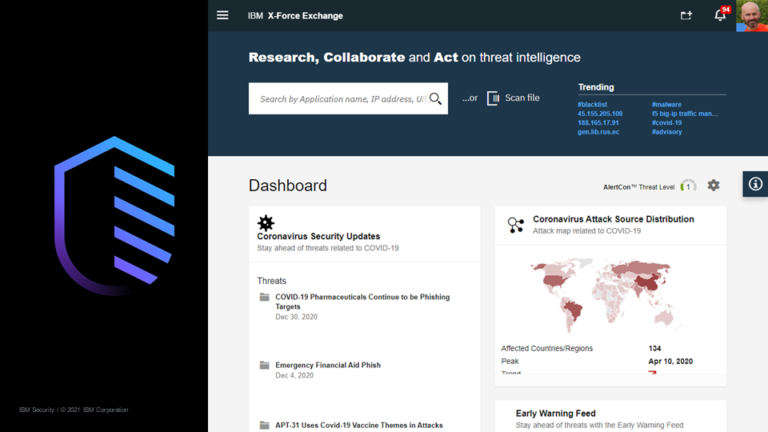Click the COVID-19 attack world map
This screenshot has width=768, height=432.
(x=606, y=295)
